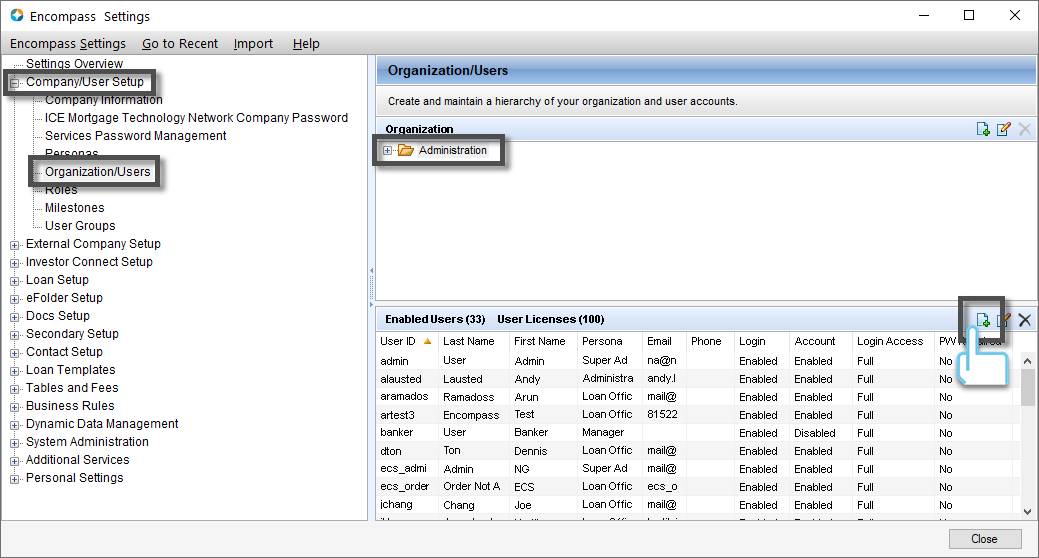Click the Manager persona cell
1039x558 pixels.
coord(603,433)
